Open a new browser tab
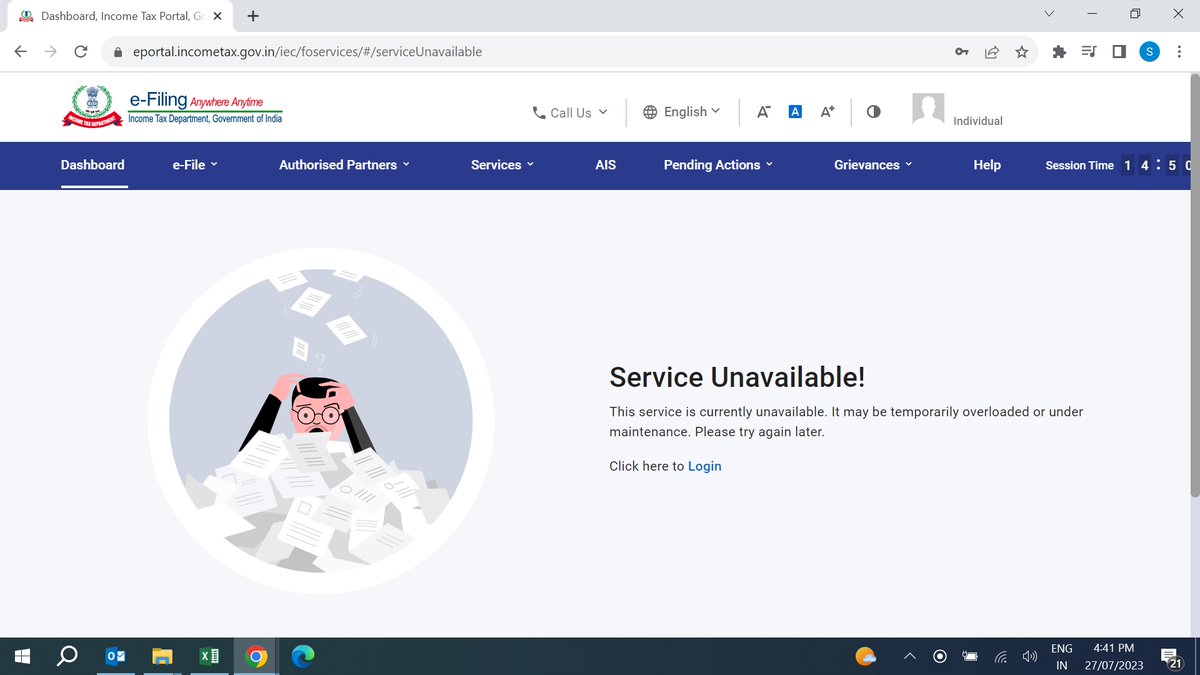 click(x=253, y=16)
